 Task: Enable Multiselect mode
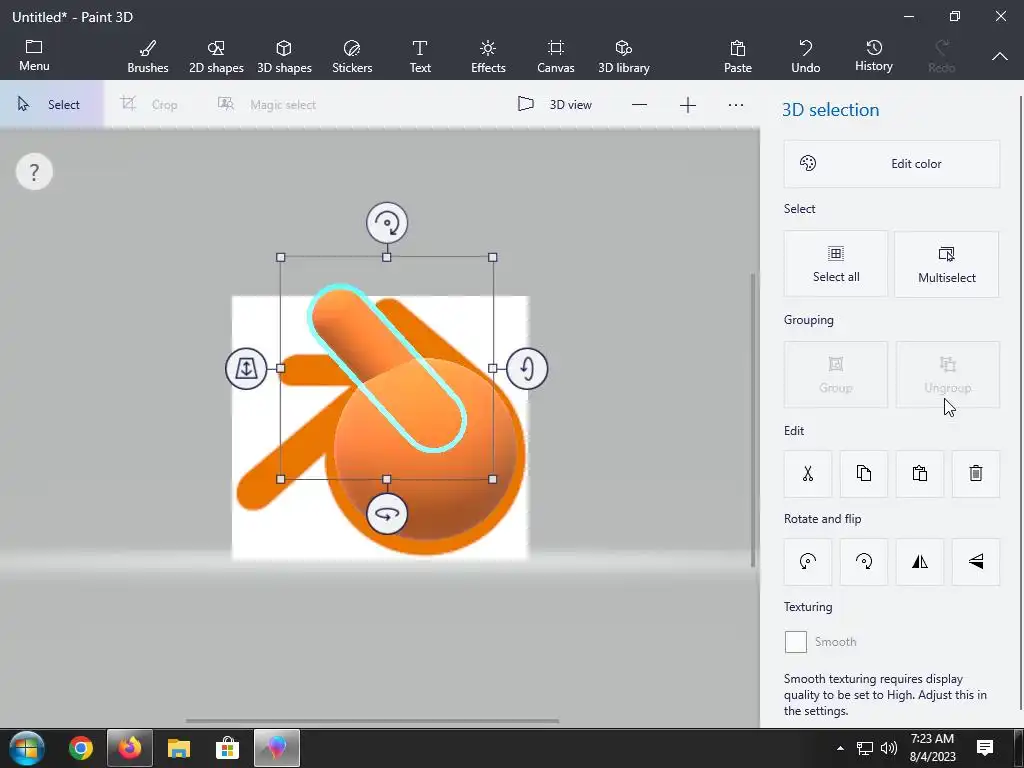pyautogui.click(x=946, y=264)
